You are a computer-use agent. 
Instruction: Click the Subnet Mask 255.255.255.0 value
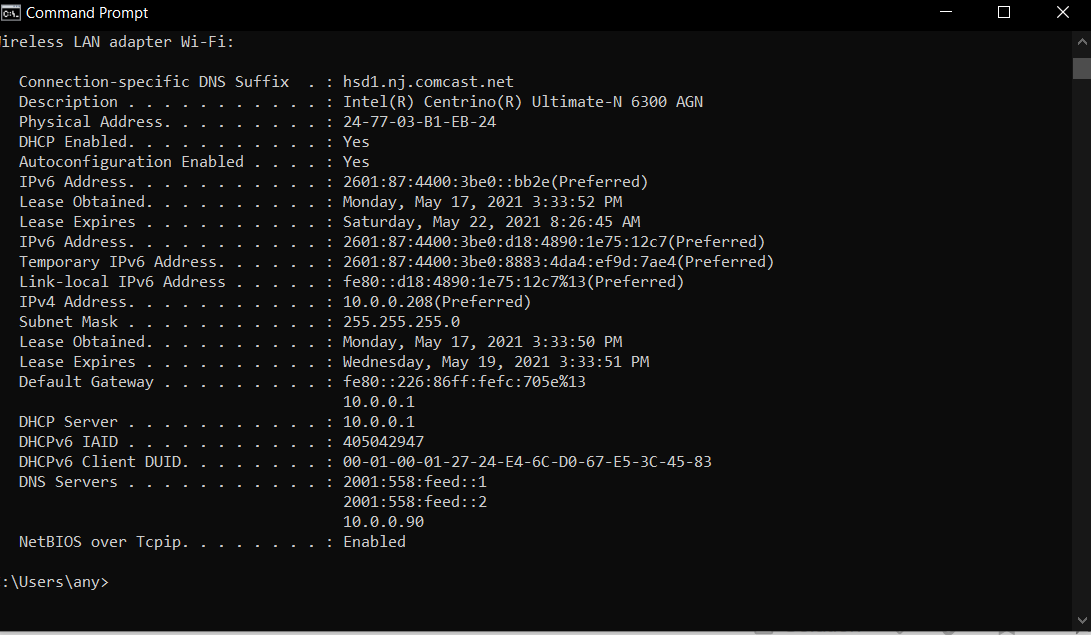pos(401,322)
